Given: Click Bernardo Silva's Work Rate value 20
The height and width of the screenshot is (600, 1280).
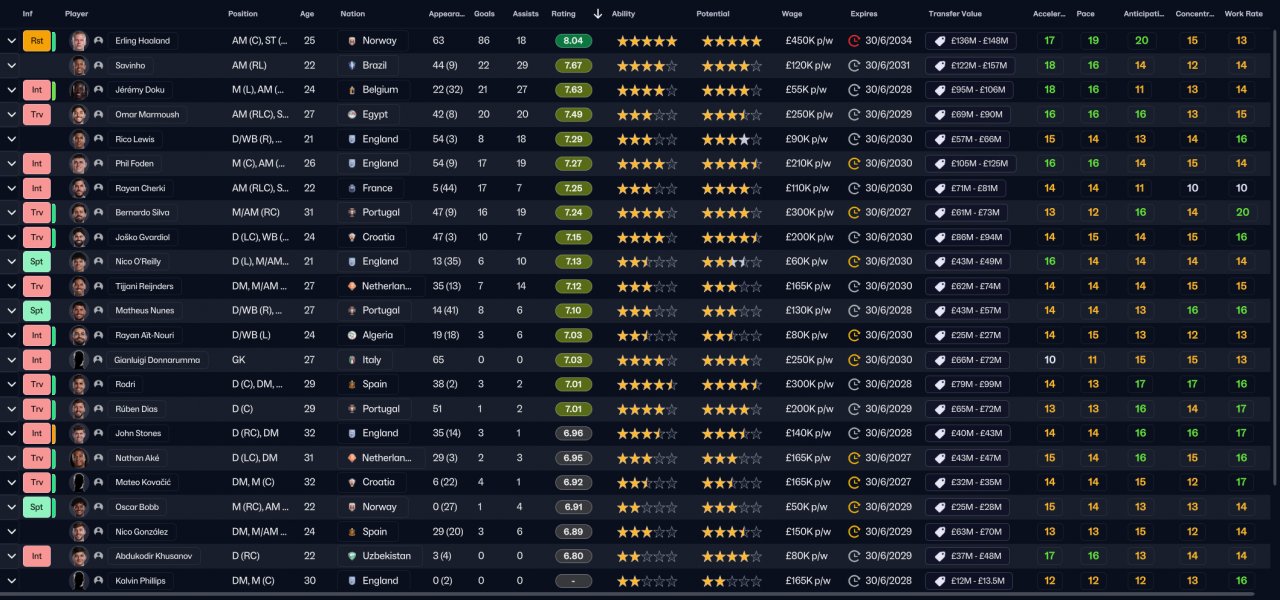Looking at the screenshot, I should click(x=1241, y=212).
